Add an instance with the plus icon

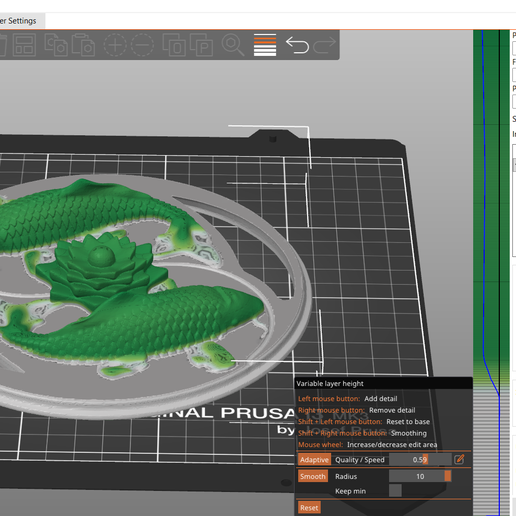tap(115, 45)
